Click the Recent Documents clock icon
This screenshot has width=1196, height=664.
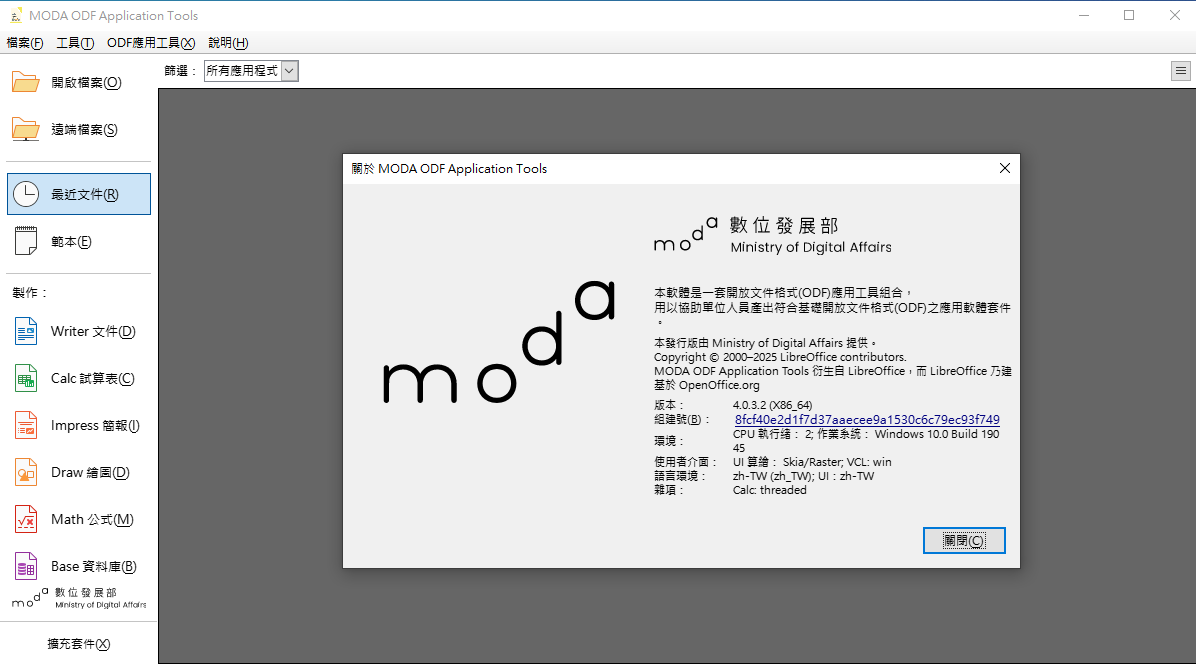click(26, 194)
